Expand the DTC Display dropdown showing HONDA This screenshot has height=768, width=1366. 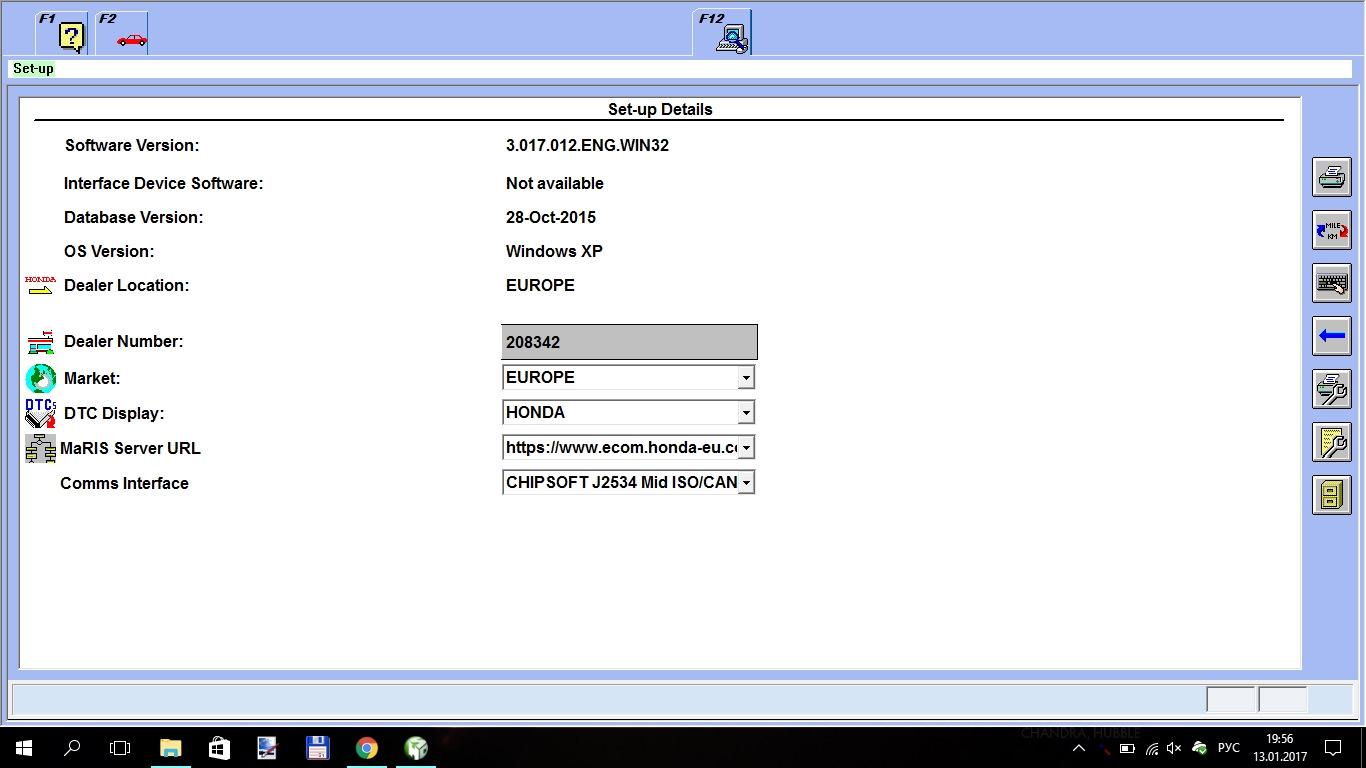tap(745, 412)
